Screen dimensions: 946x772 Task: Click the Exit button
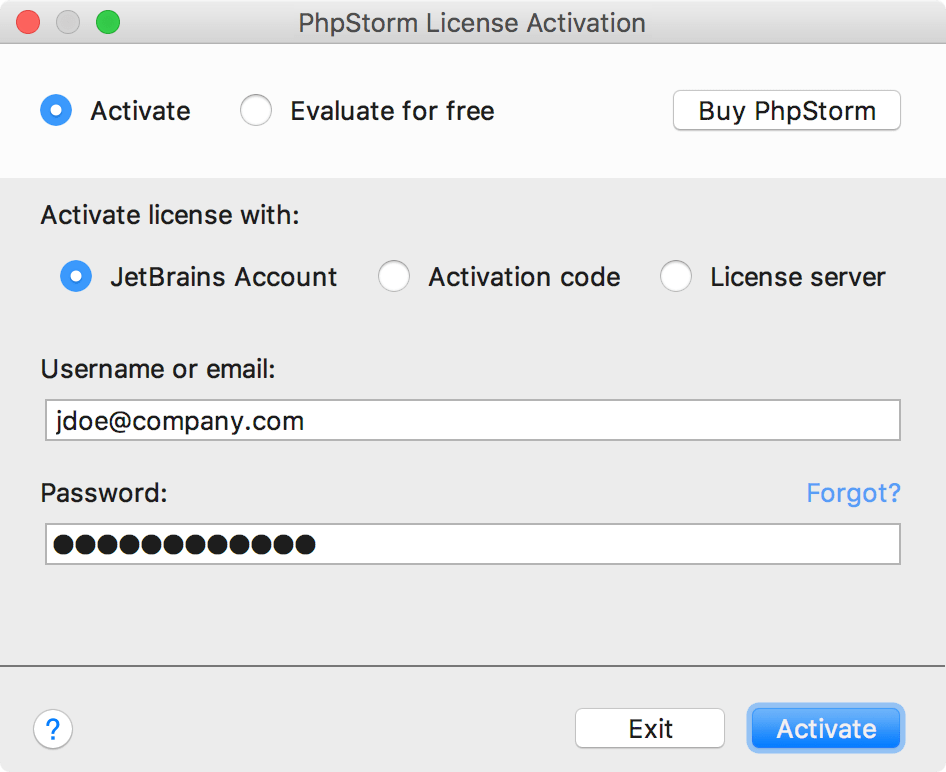650,729
